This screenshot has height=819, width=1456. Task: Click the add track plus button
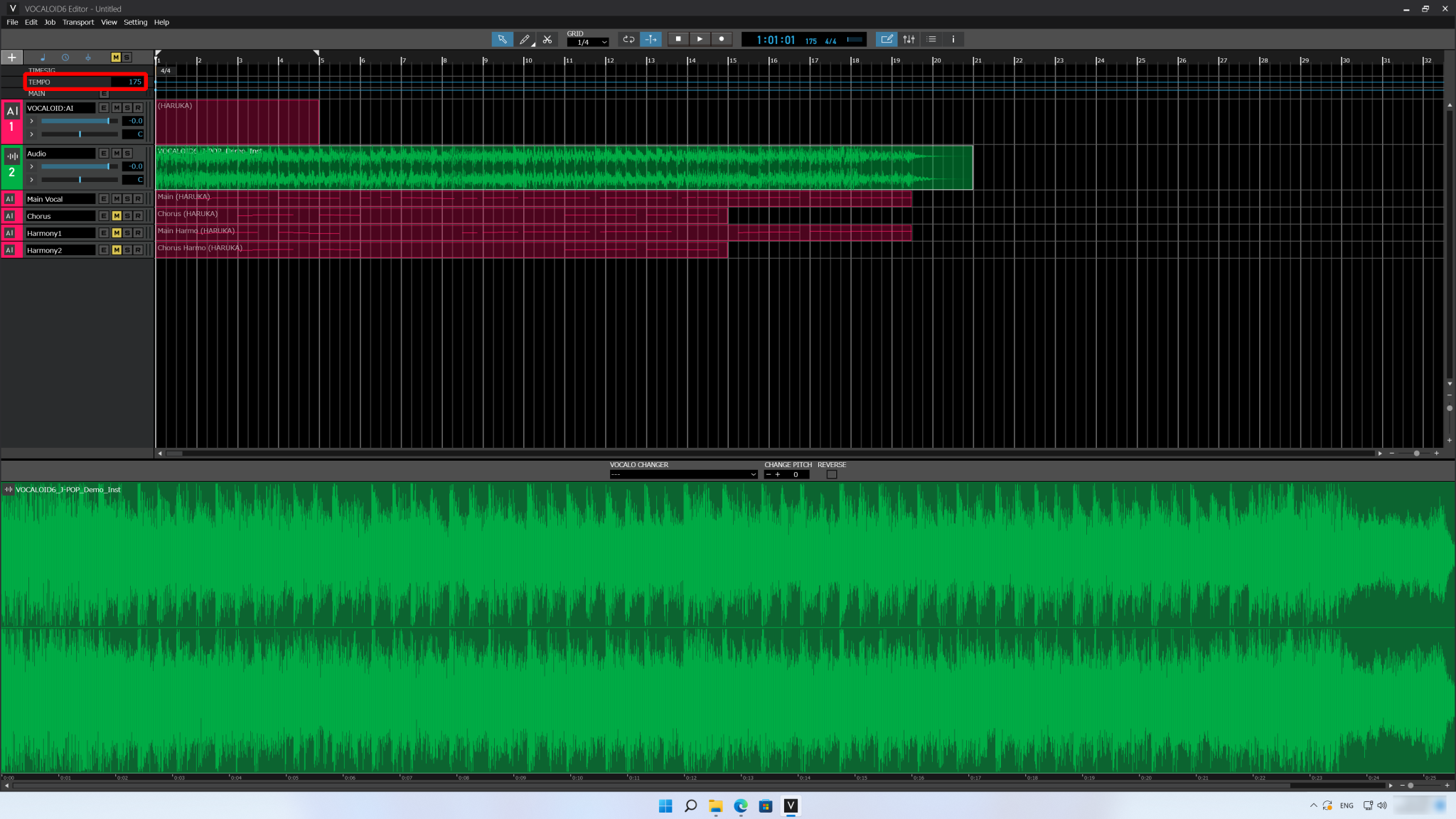tap(11, 57)
